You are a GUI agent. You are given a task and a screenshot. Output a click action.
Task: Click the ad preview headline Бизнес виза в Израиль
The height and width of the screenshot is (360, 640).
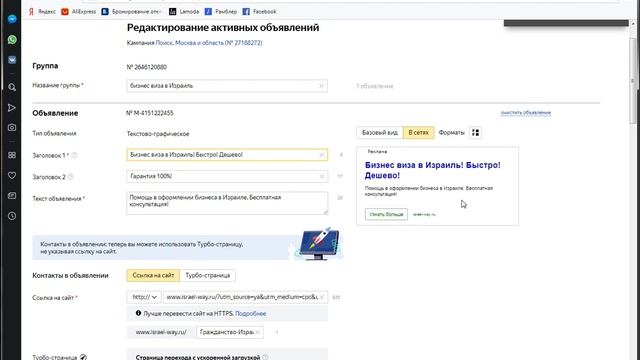click(x=433, y=170)
